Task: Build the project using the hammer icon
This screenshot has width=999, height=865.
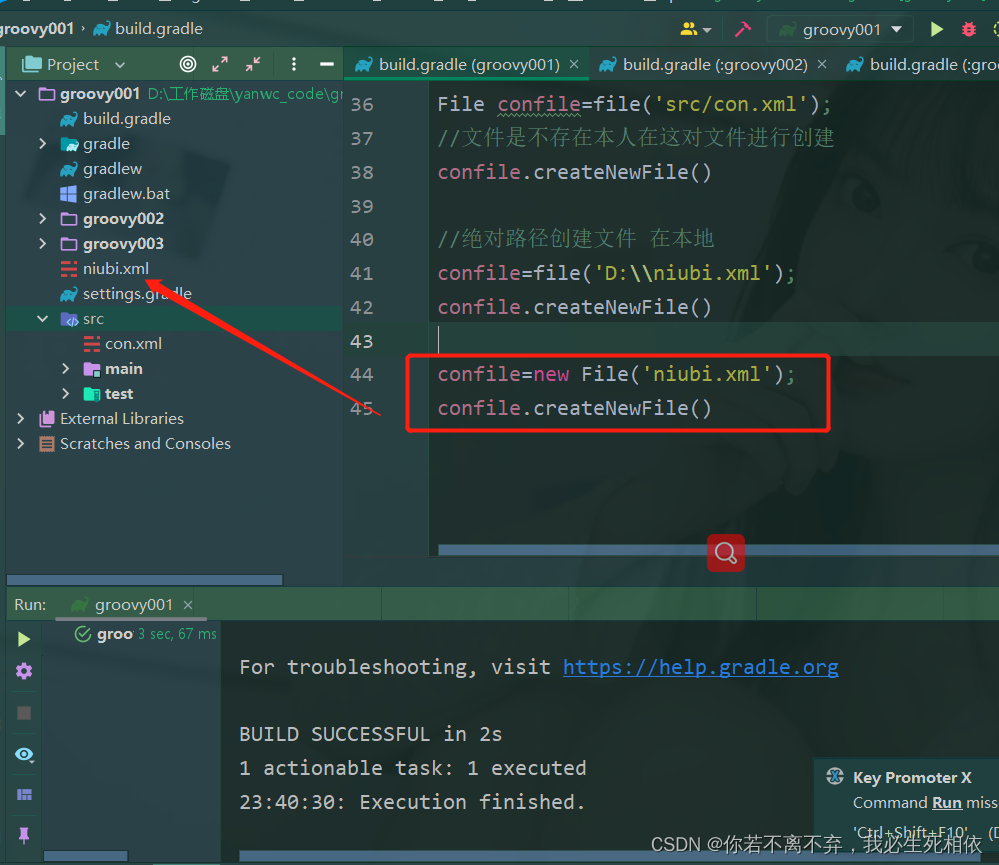Action: click(x=744, y=29)
